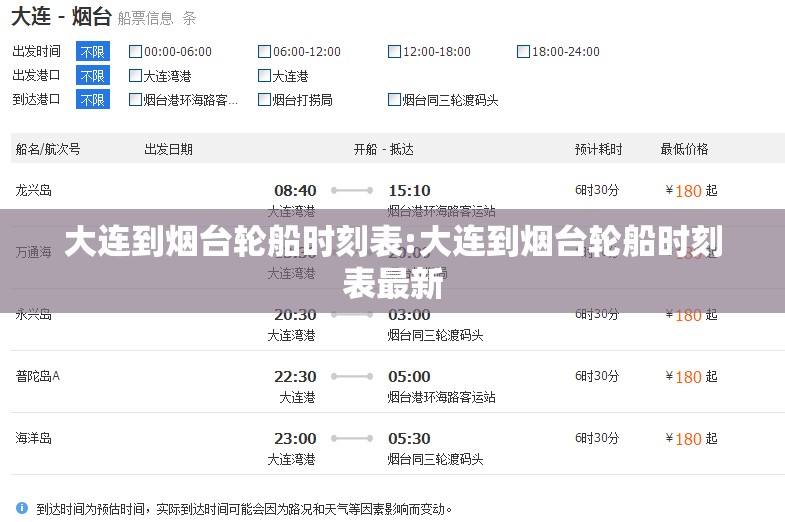Tick the 12:00-18:00 departure time checkbox

(x=394, y=52)
